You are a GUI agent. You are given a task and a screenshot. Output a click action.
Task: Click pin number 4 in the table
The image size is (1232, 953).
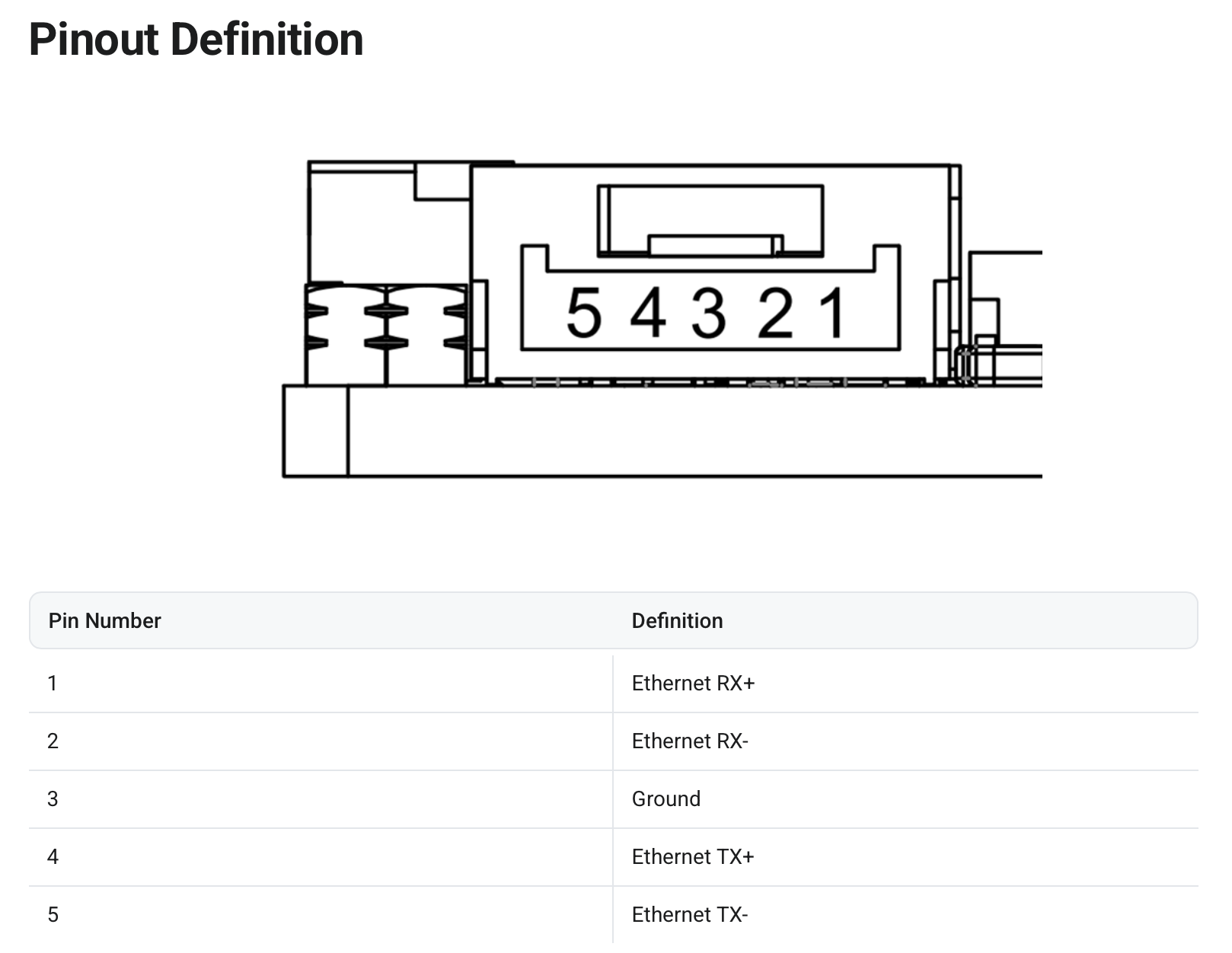pos(53,857)
